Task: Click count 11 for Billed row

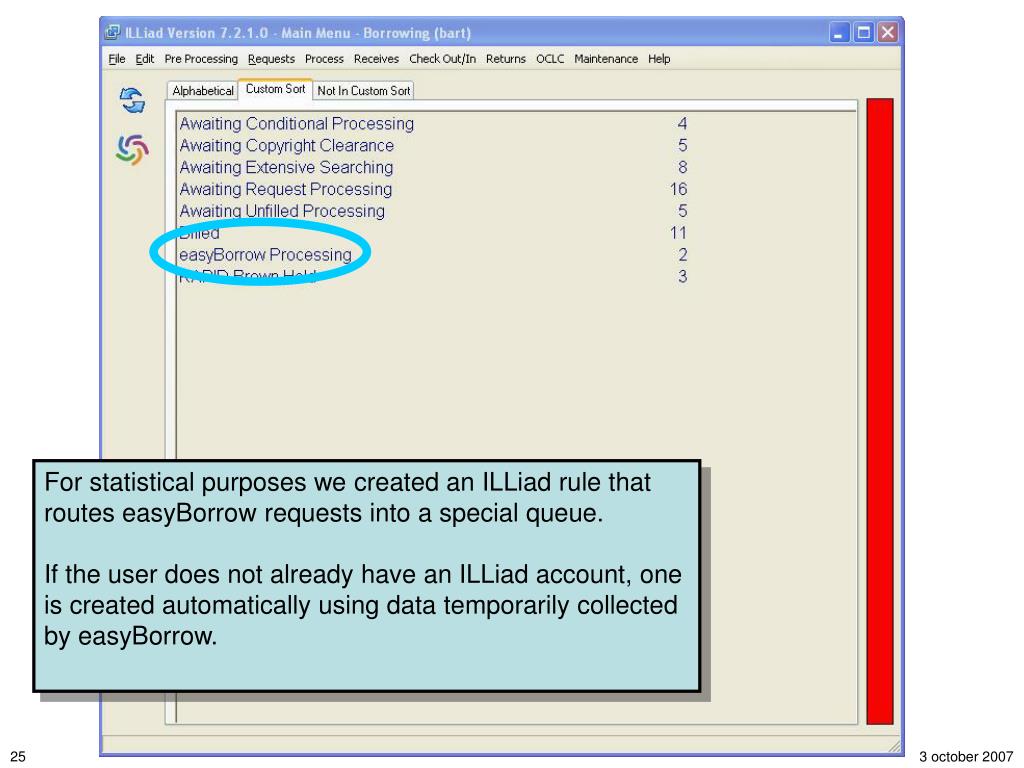Action: coord(678,232)
